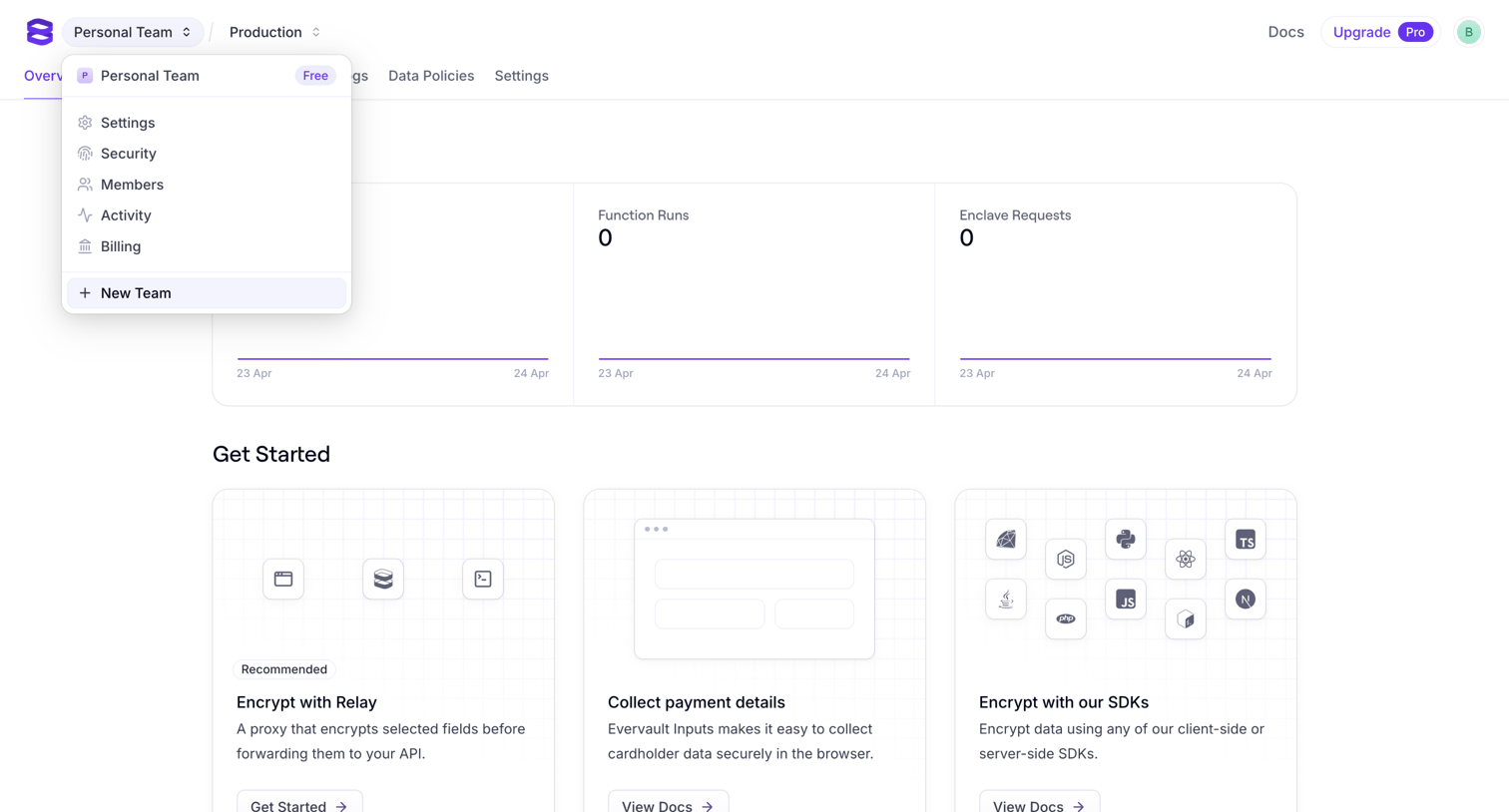Click the 0 value under Function Runs
This screenshot has height=812, width=1509.
pos(605,238)
